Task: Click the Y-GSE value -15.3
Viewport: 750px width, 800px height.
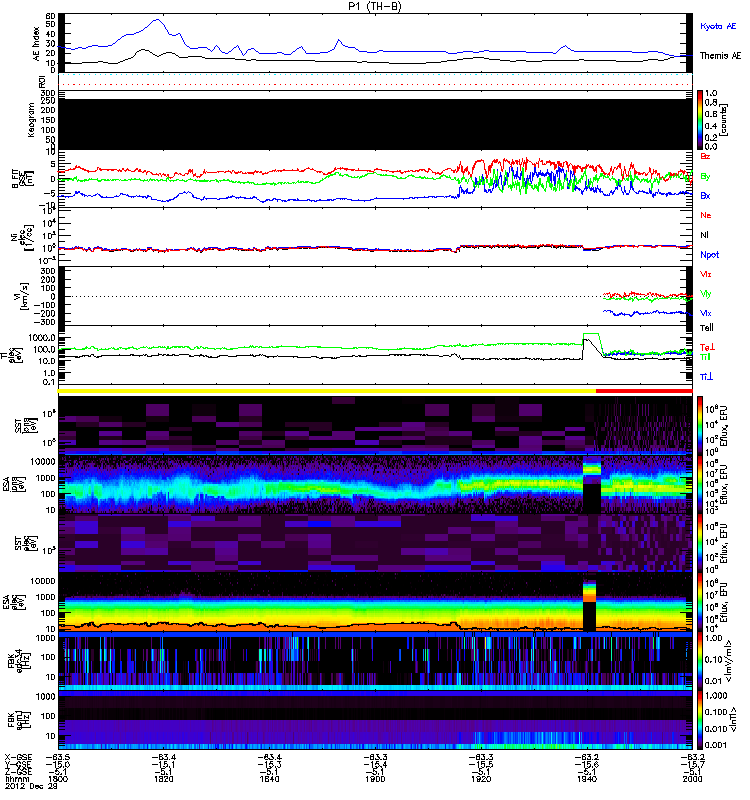Action: pos(269,764)
